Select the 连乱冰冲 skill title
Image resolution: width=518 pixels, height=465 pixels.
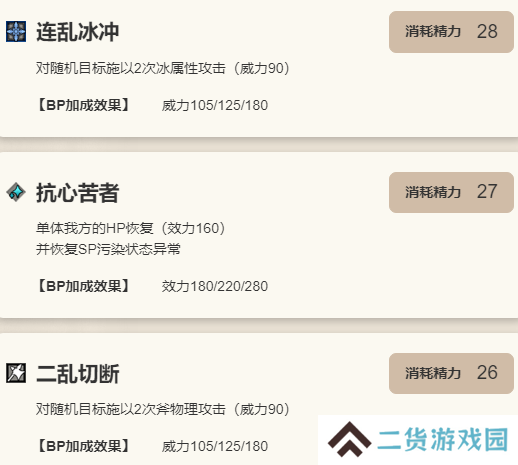point(77,32)
